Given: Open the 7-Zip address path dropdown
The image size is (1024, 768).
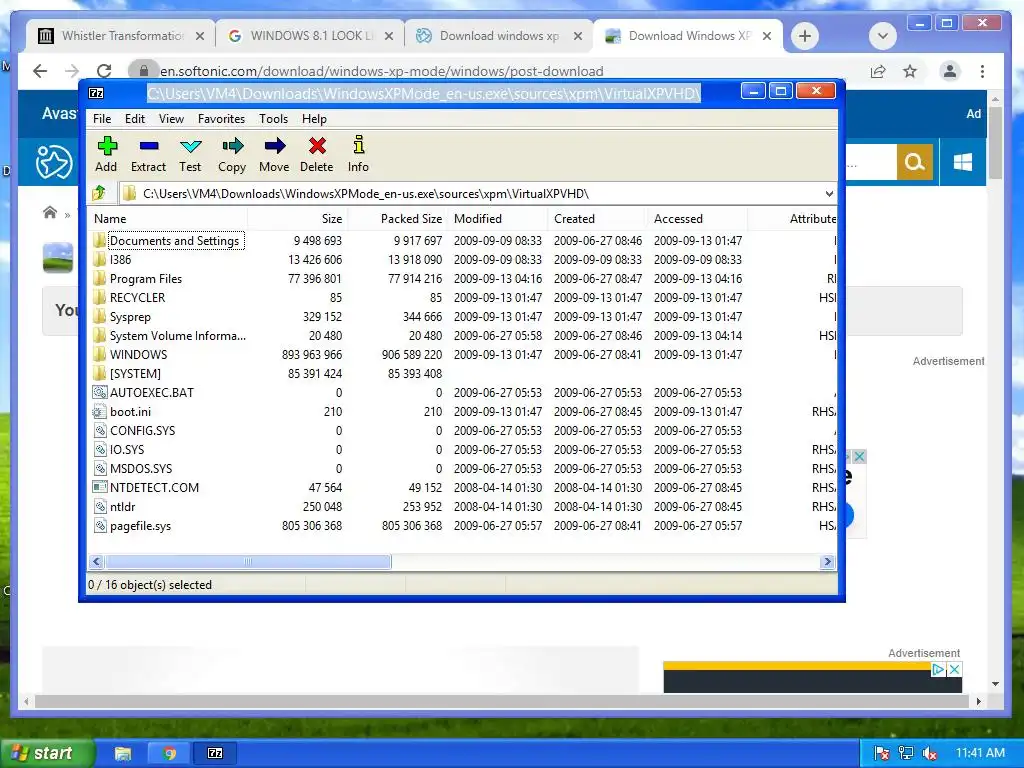Looking at the screenshot, I should pyautogui.click(x=828, y=193).
